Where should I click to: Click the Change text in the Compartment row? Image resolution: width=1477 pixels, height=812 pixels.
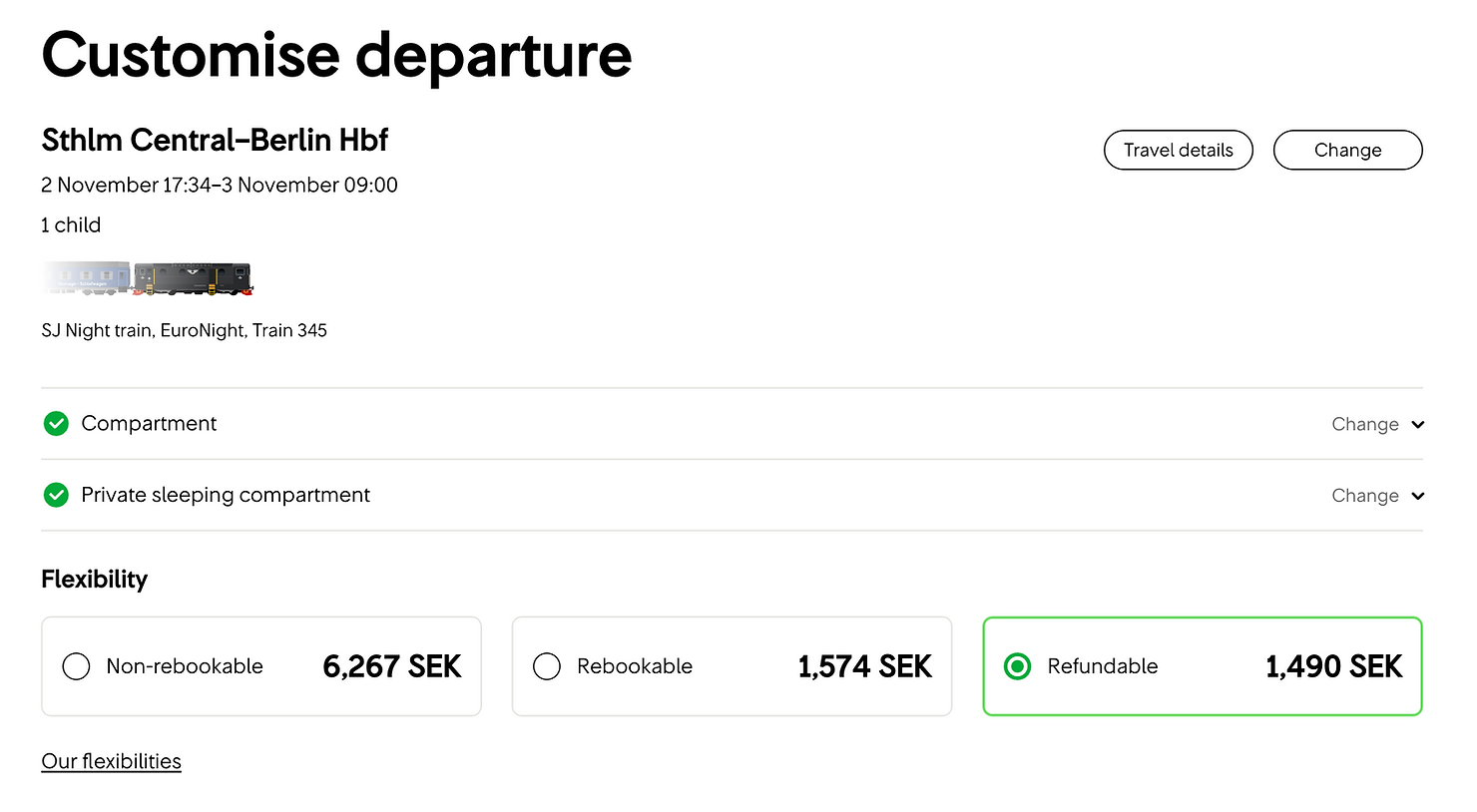[x=1365, y=424]
